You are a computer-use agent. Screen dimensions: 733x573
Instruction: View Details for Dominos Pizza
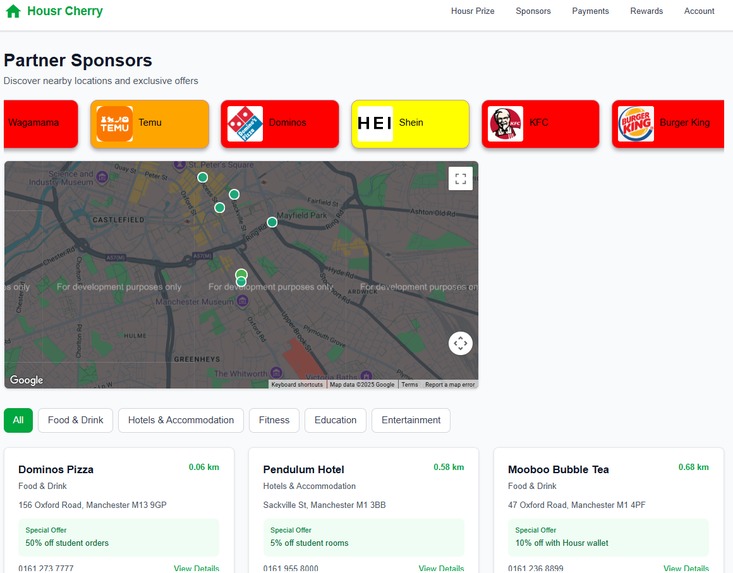point(196,568)
